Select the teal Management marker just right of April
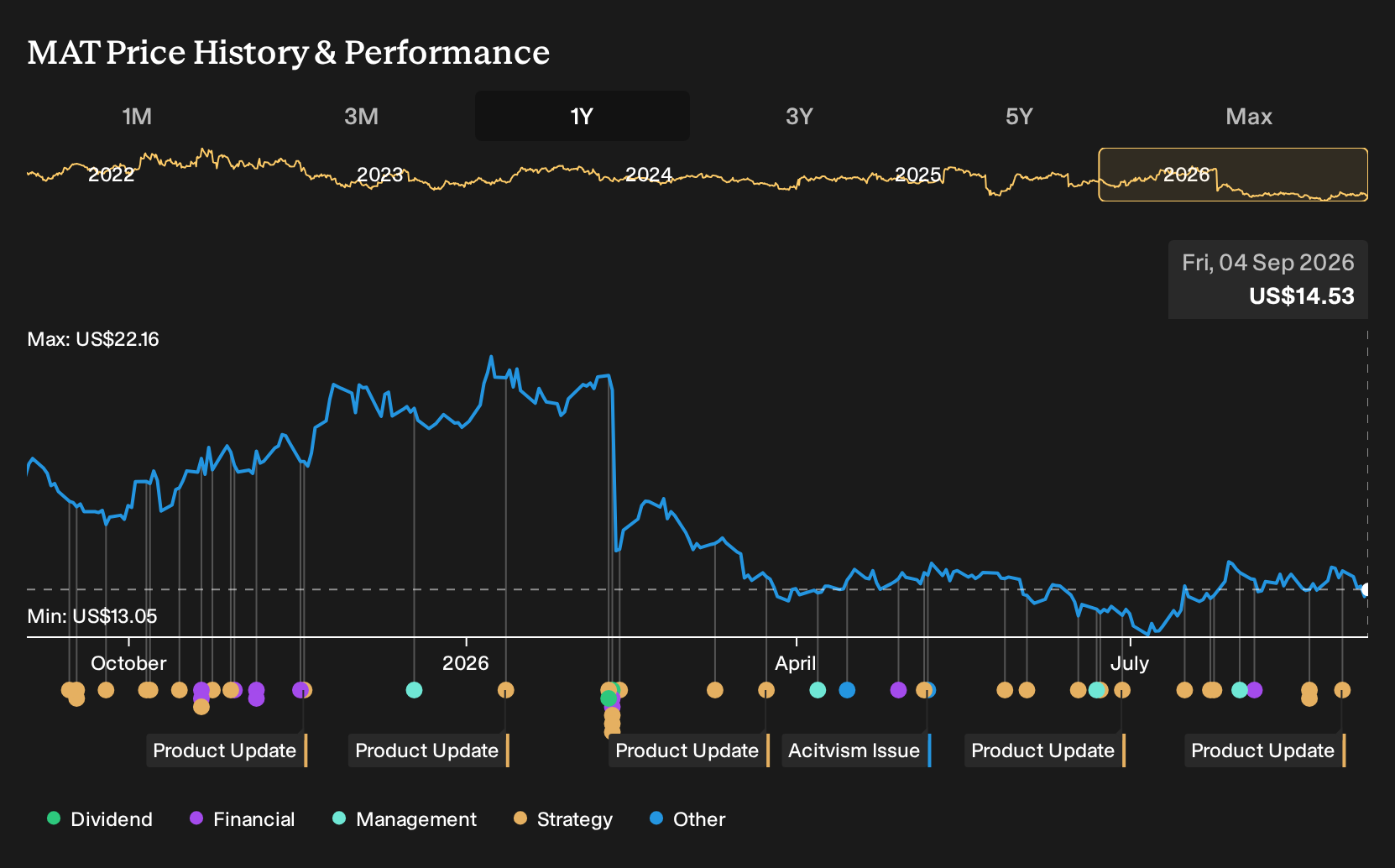The image size is (1395, 868). [818, 690]
